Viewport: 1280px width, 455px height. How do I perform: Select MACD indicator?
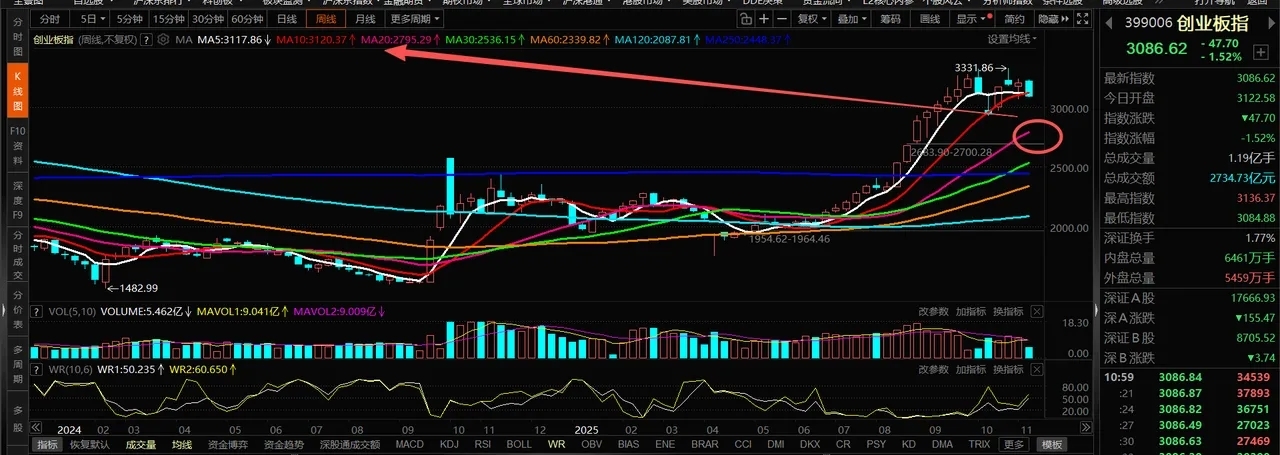pyautogui.click(x=409, y=444)
